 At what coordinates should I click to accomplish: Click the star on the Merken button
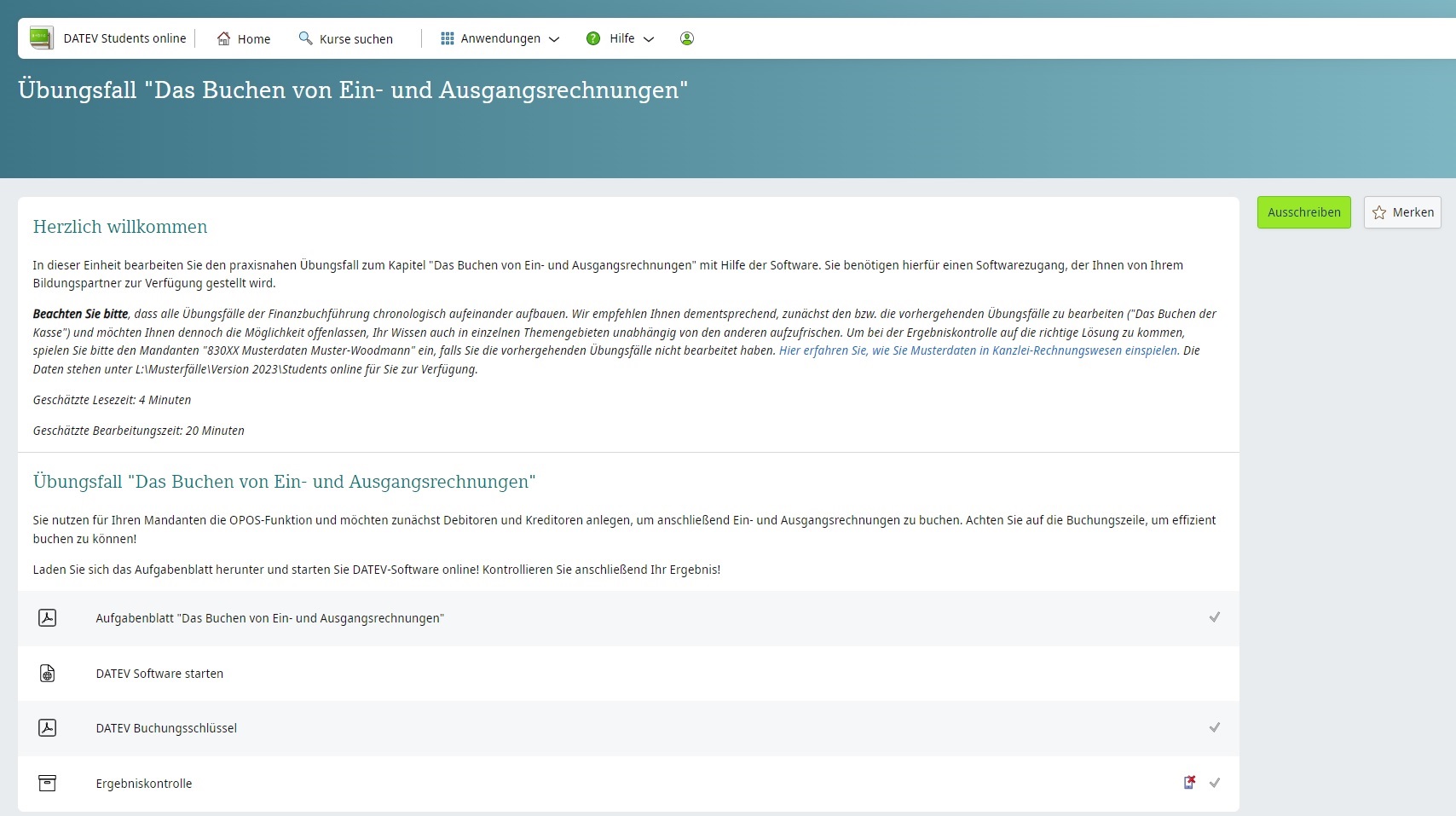pyautogui.click(x=1380, y=212)
